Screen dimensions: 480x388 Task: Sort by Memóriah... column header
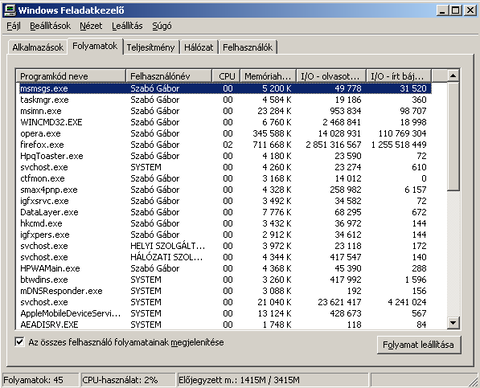[268, 76]
